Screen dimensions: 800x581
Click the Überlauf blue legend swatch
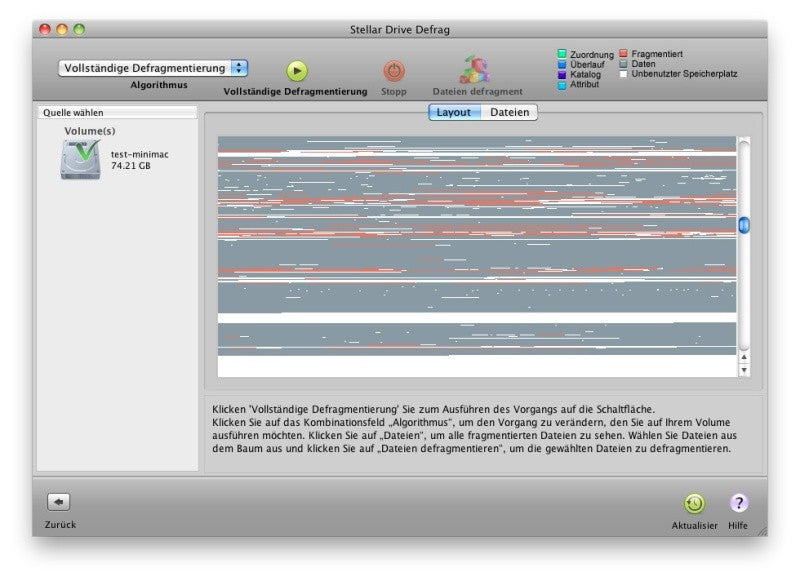tap(562, 64)
